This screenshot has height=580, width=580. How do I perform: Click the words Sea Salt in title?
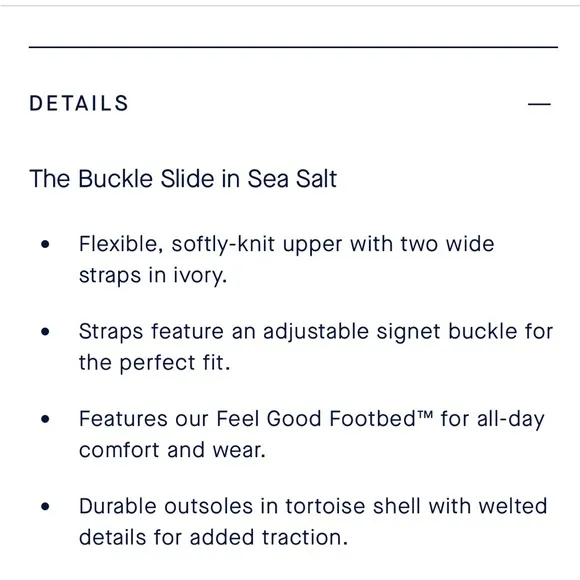[x=292, y=179]
